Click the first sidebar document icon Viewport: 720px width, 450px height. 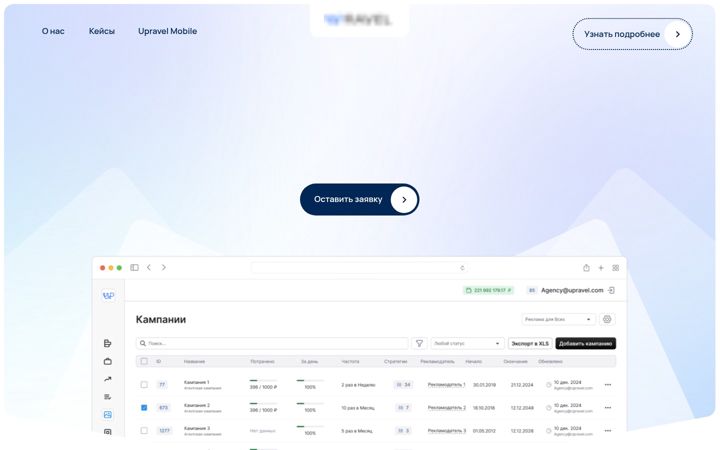(x=107, y=343)
